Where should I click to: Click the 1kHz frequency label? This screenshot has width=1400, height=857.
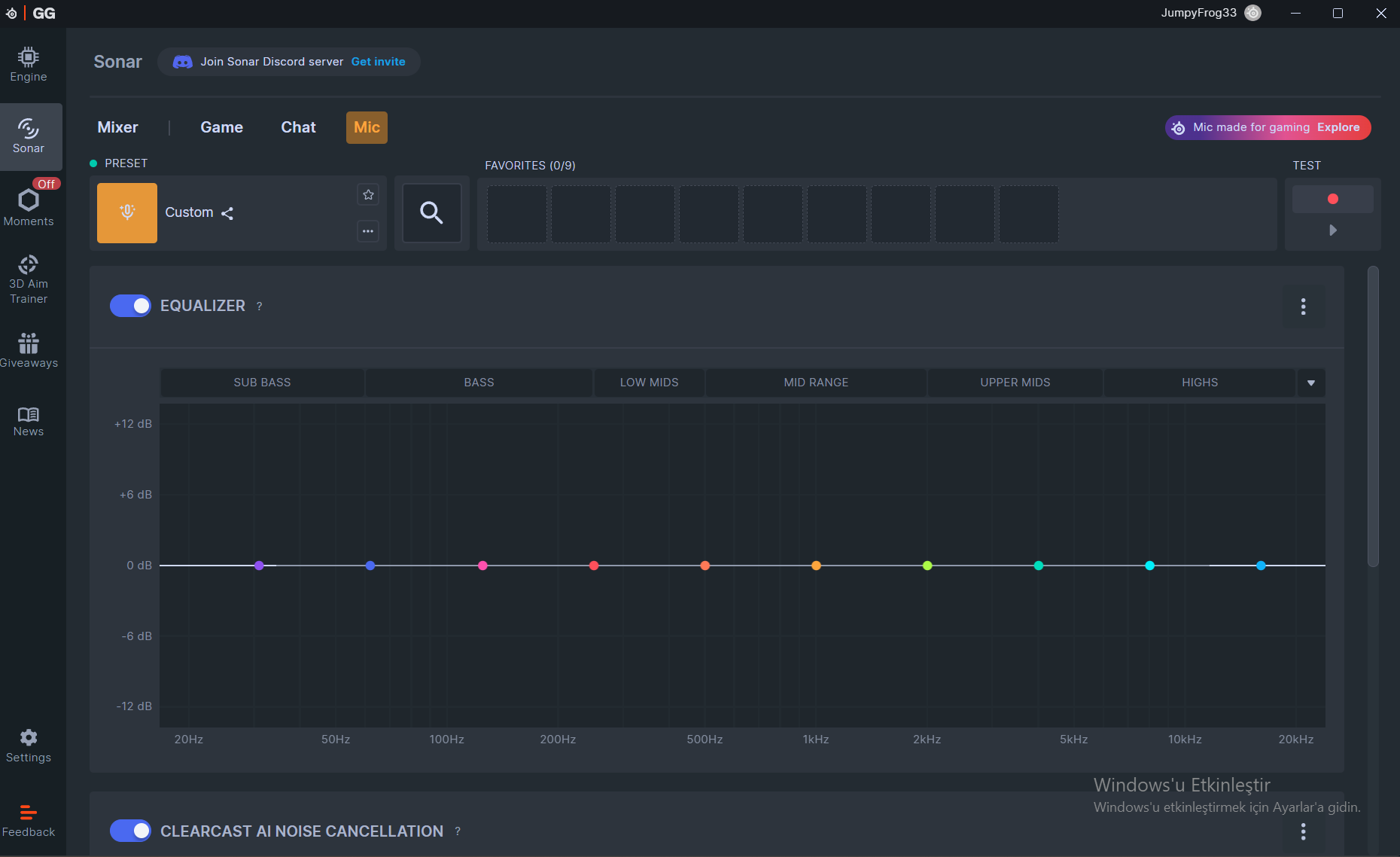click(816, 740)
